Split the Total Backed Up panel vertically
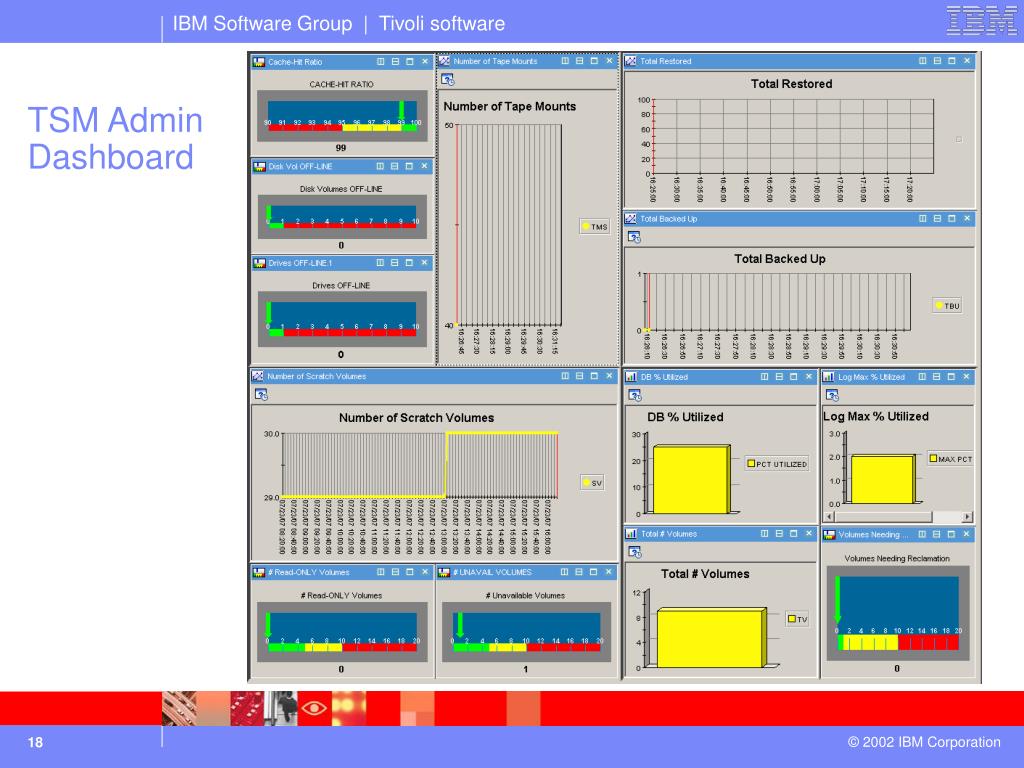This screenshot has height=768, width=1024. [923, 219]
